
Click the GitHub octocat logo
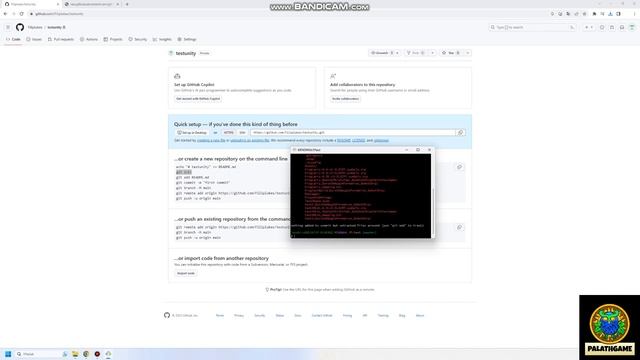(x=20, y=27)
